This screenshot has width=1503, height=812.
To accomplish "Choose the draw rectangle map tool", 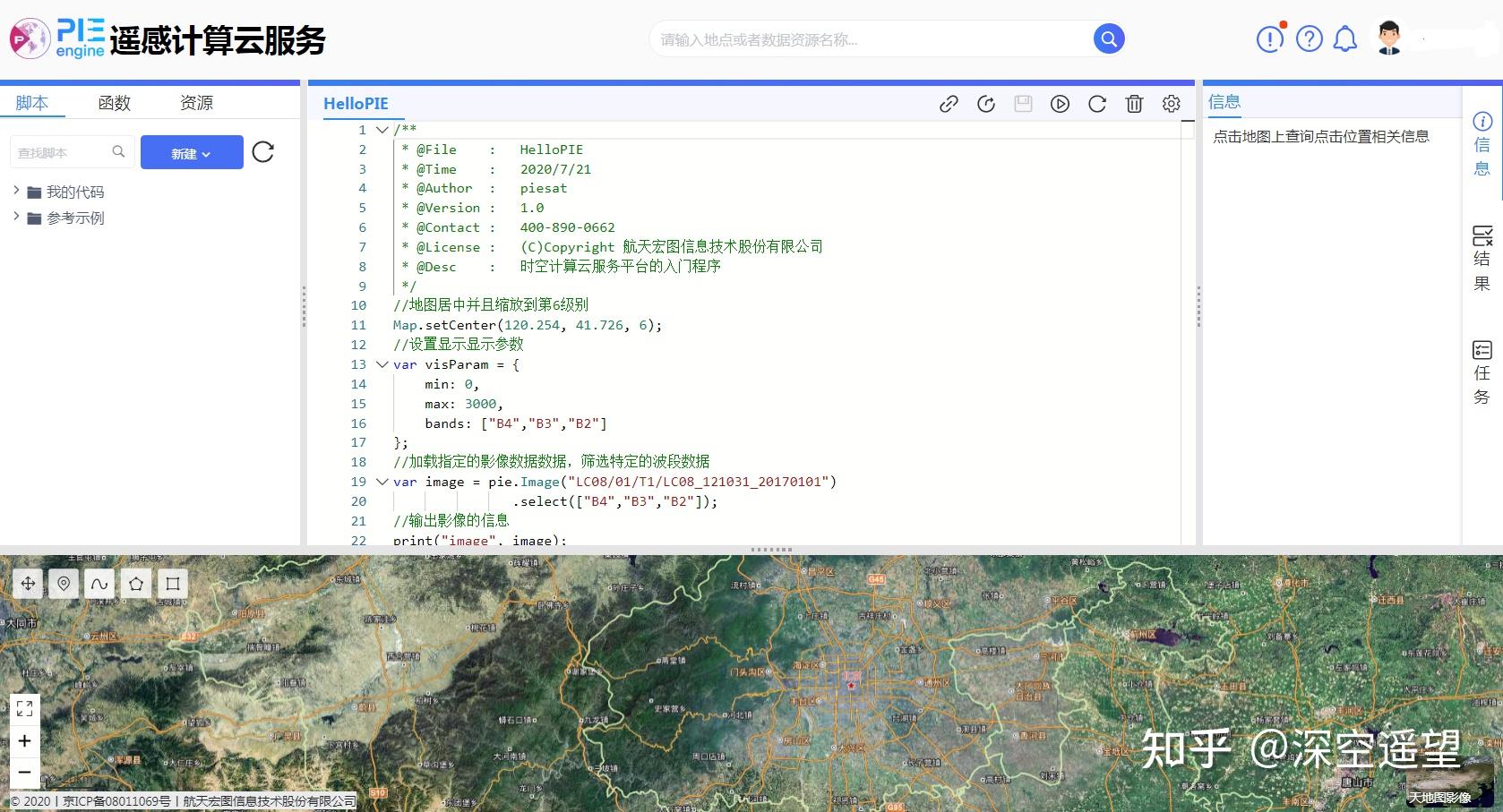I will tap(173, 584).
